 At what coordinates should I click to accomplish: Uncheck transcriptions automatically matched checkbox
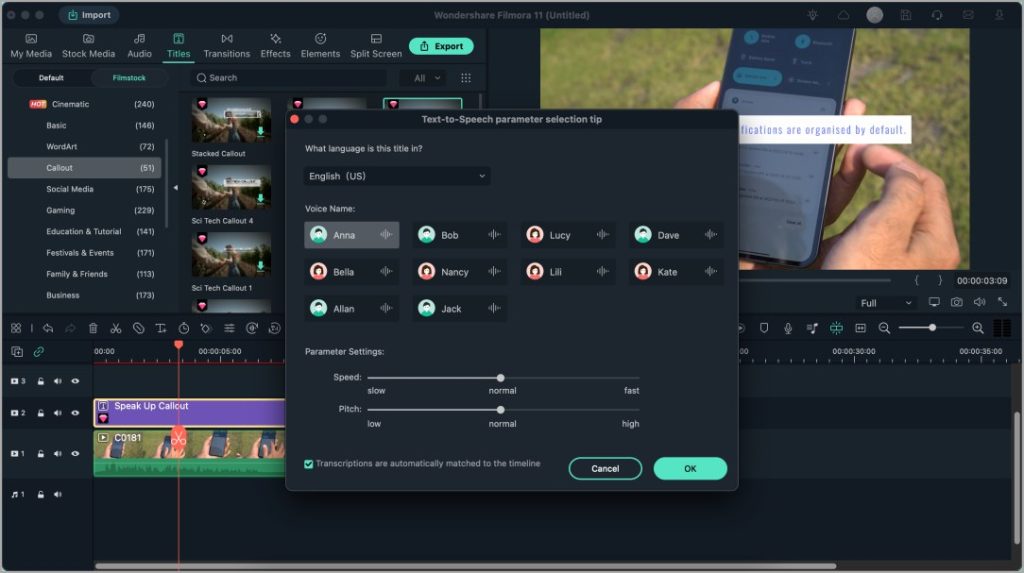(308, 464)
